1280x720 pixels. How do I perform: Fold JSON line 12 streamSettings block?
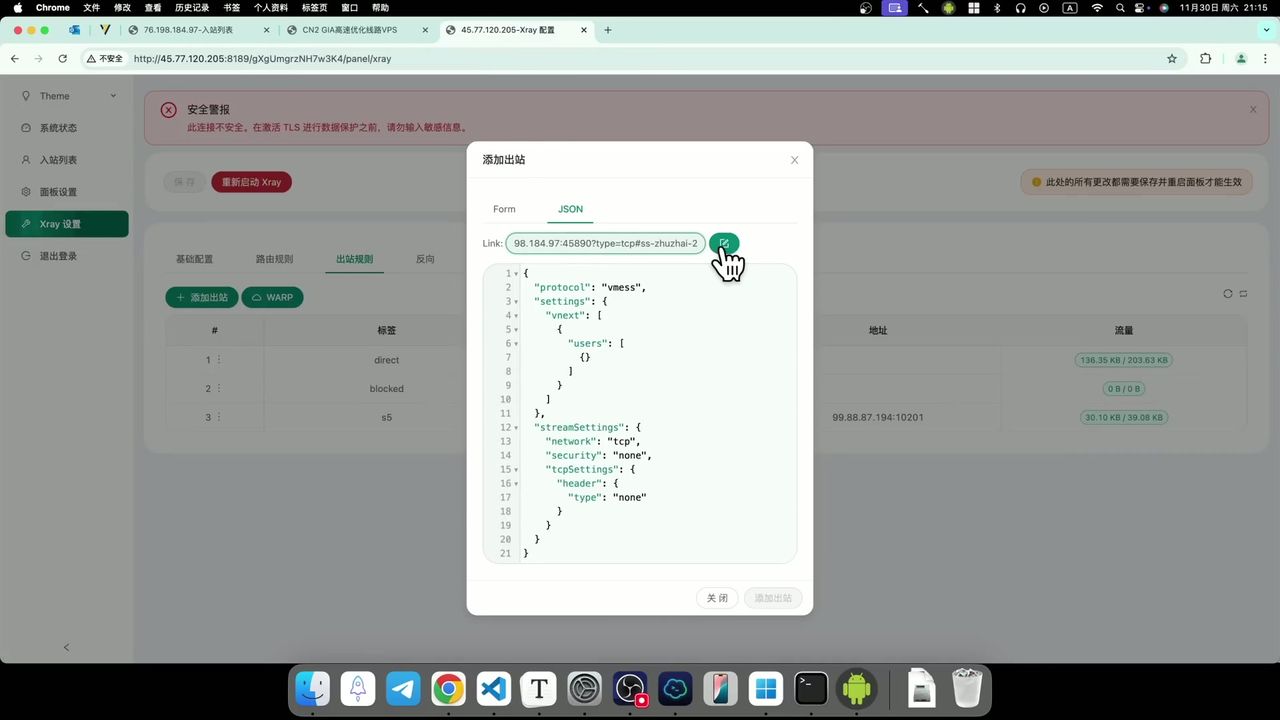pyautogui.click(x=516, y=428)
